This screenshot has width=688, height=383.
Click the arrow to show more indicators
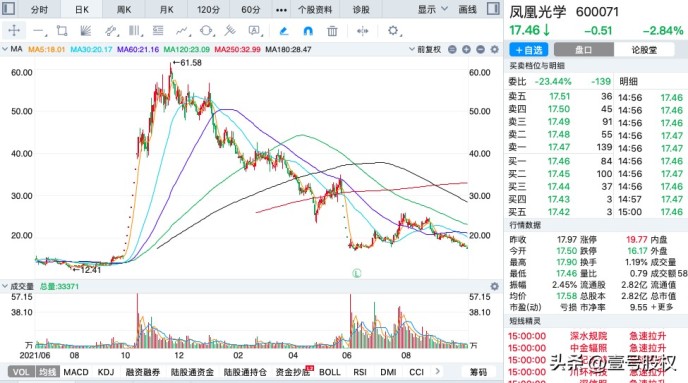coord(437,372)
